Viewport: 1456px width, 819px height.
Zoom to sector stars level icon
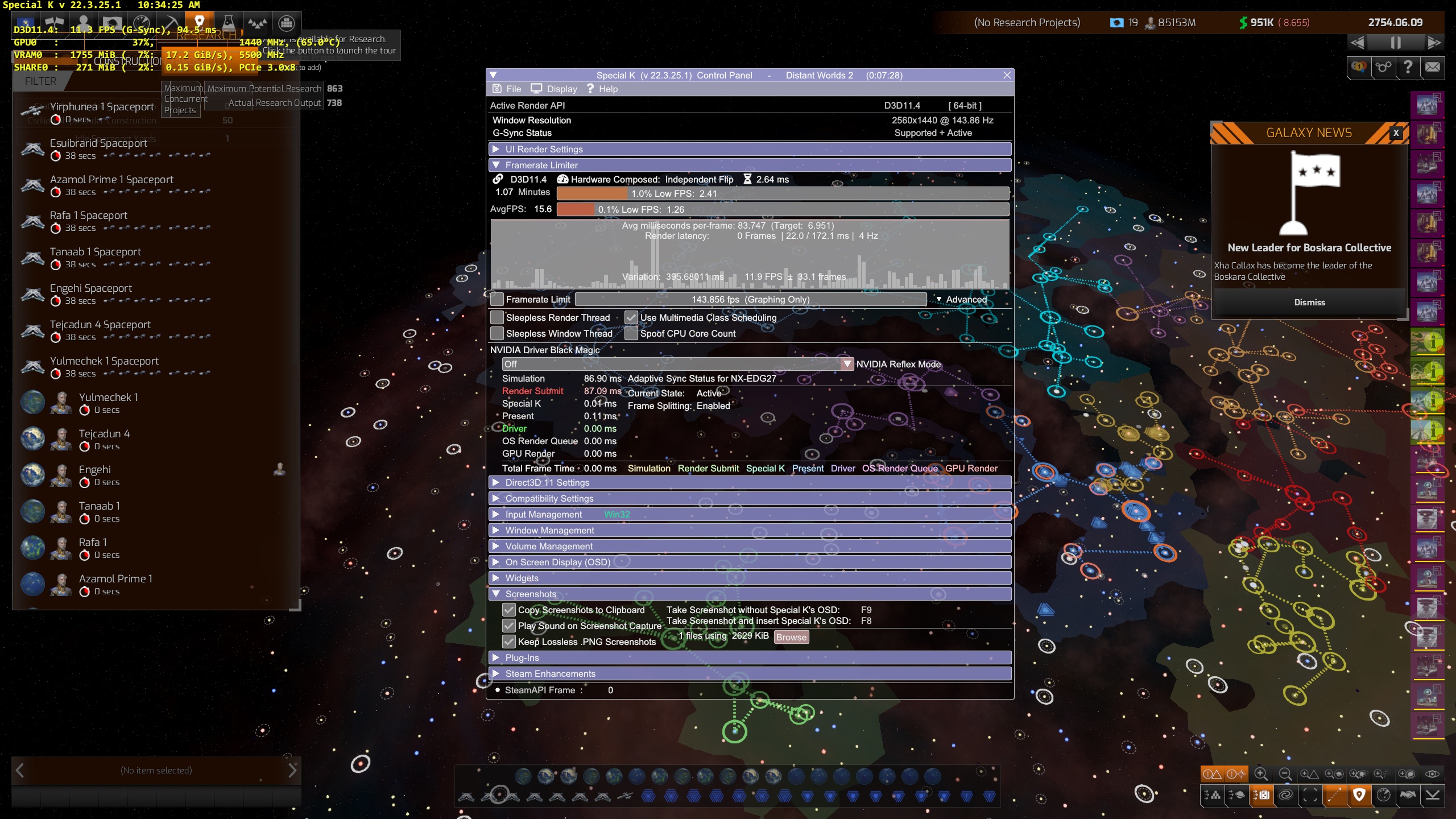pyautogui.click(x=1383, y=773)
